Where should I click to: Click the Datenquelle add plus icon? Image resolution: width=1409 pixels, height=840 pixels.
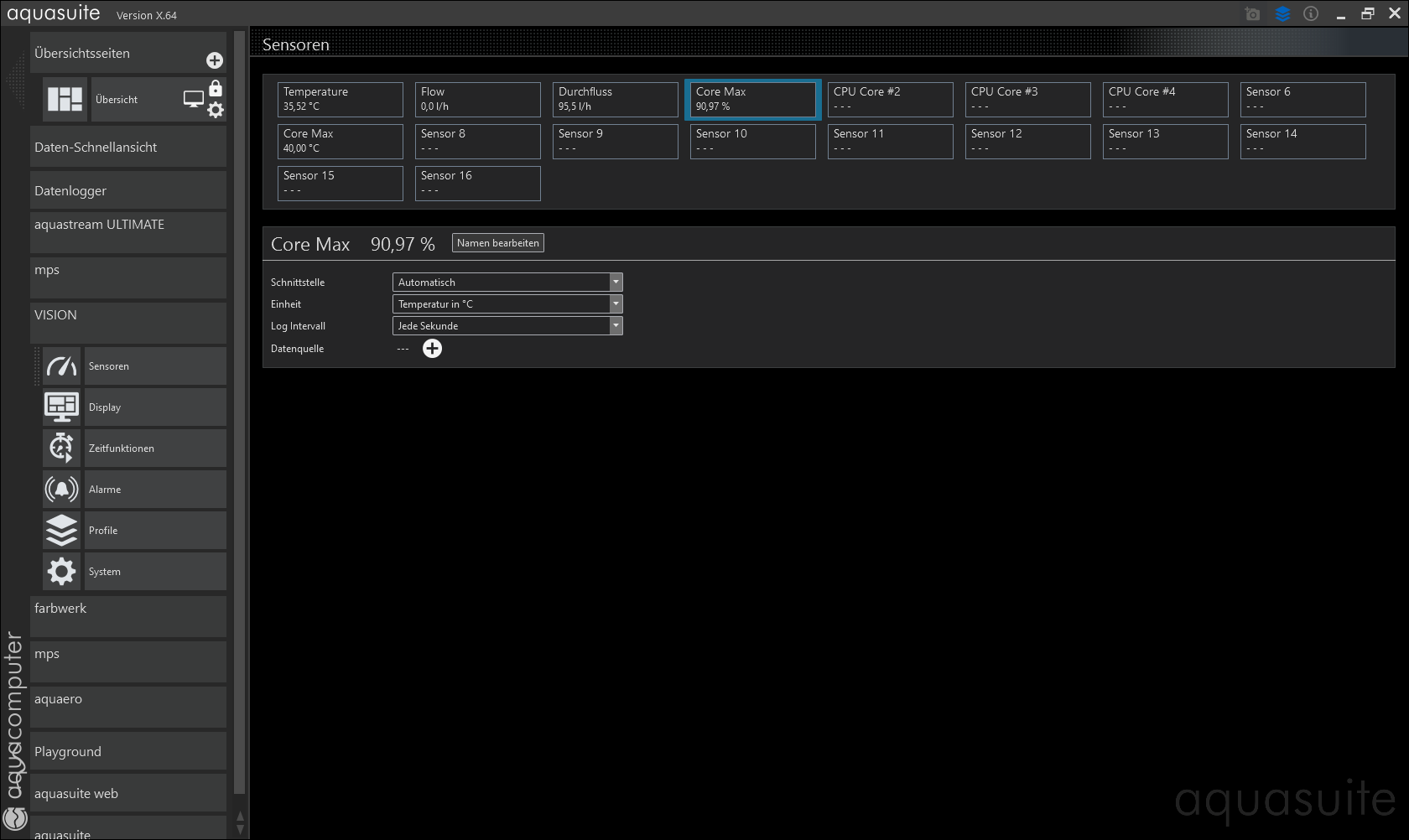(x=432, y=349)
